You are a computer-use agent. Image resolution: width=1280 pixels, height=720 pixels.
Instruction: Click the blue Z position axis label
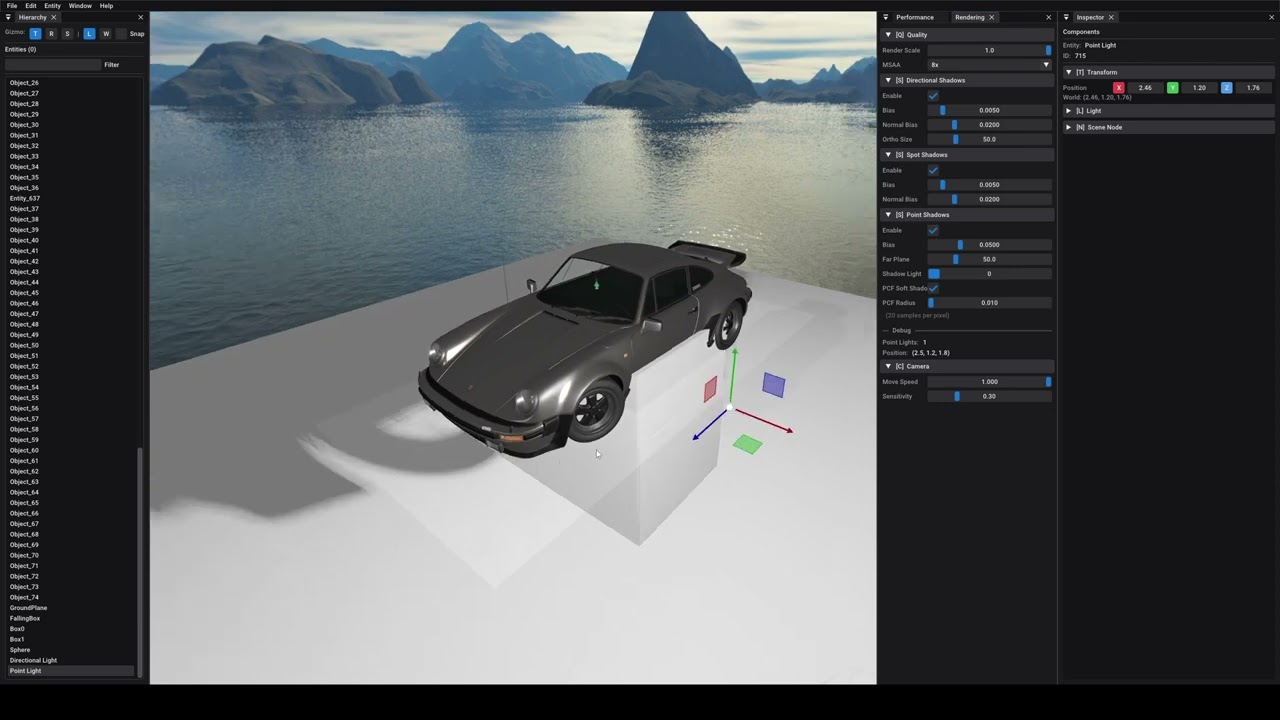click(x=1226, y=88)
